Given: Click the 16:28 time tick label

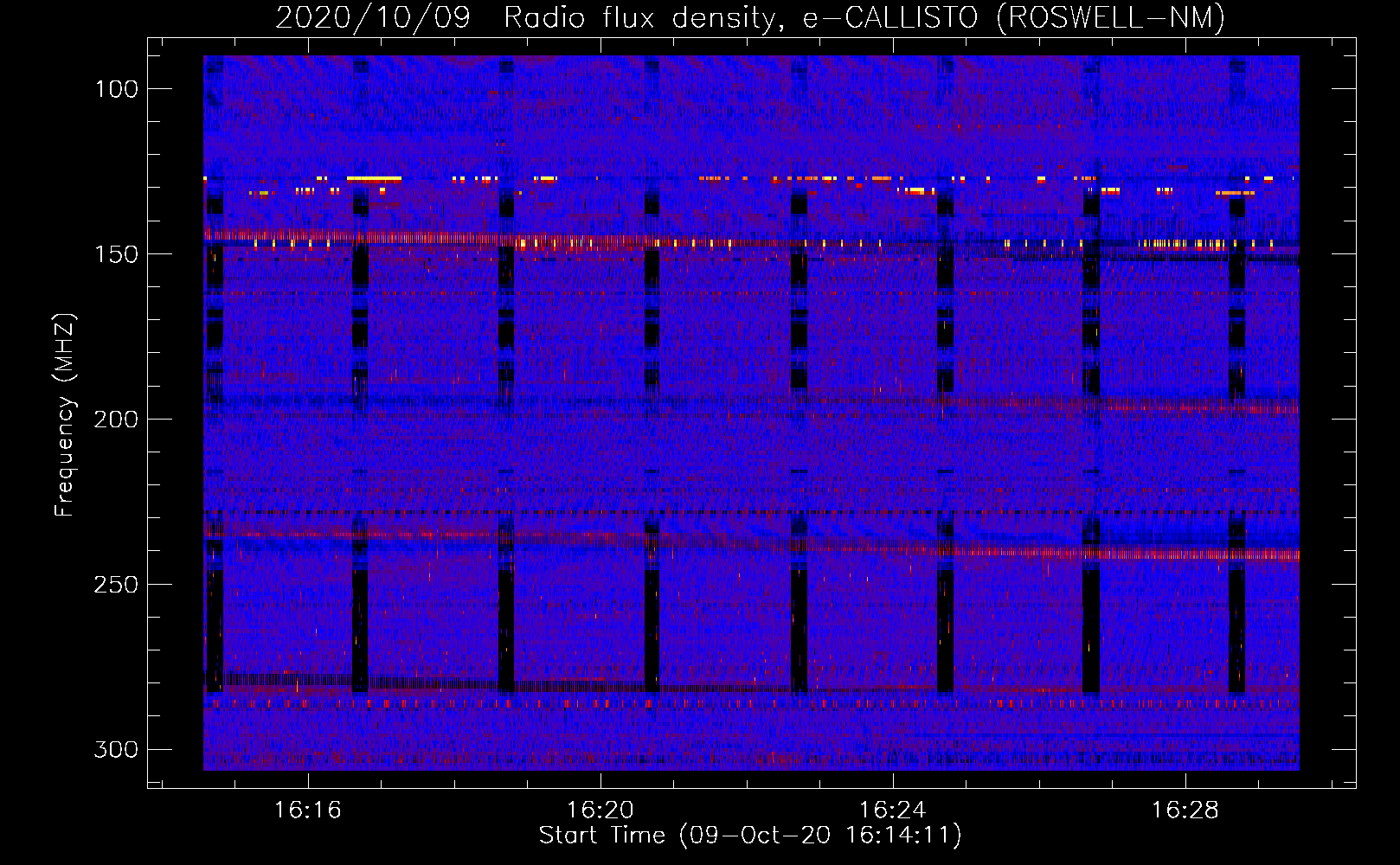Looking at the screenshot, I should point(1185,811).
